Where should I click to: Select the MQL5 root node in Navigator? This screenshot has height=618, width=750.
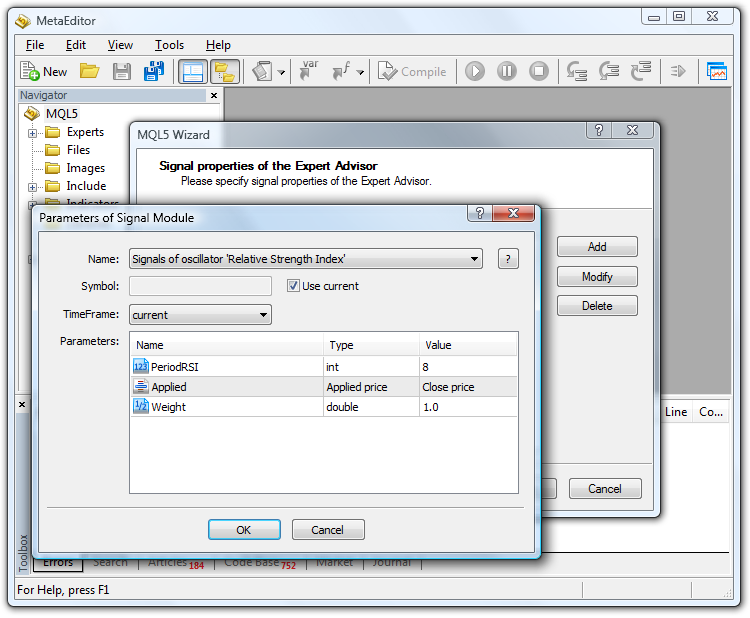tap(62, 114)
